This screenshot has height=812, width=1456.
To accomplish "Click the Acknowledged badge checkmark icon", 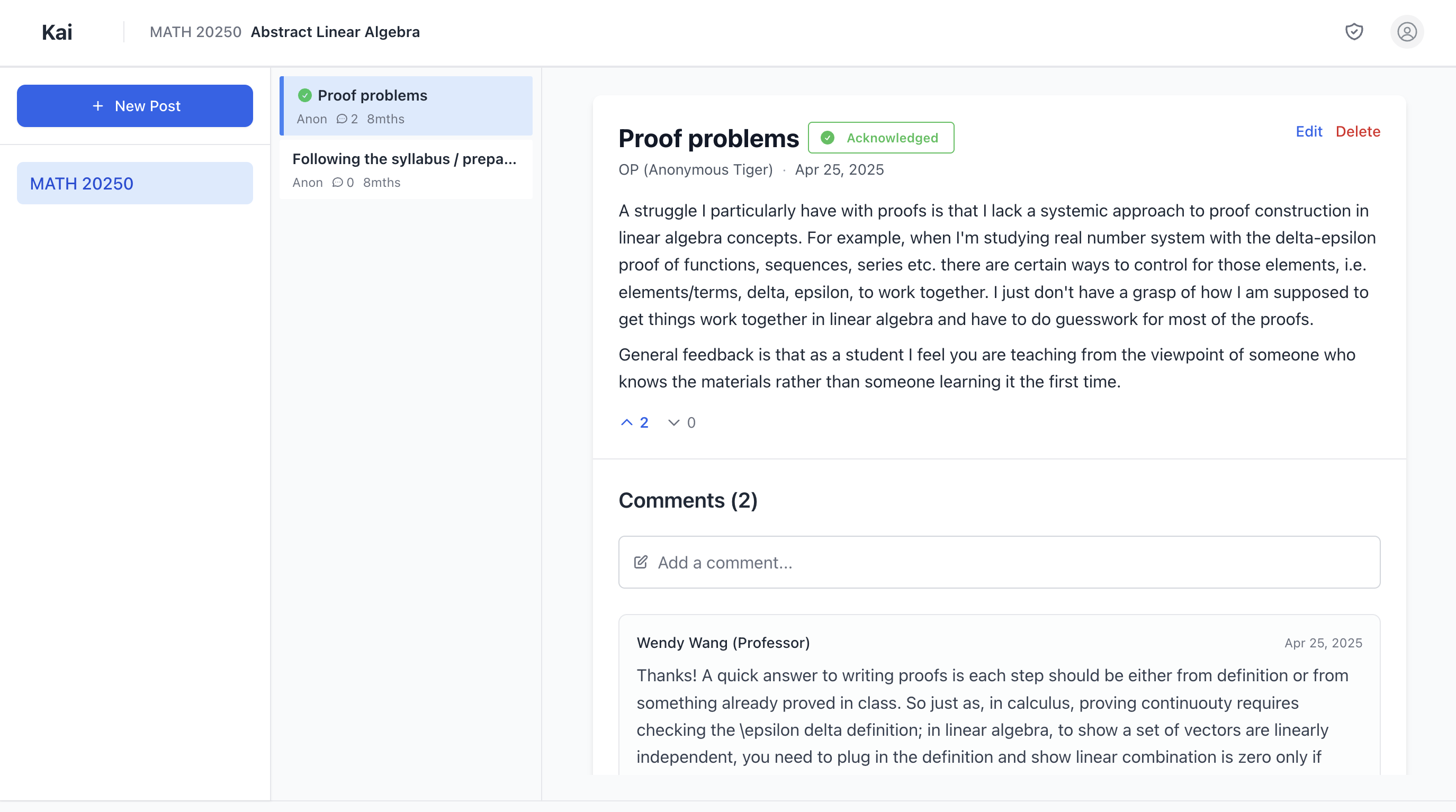I will click(x=828, y=138).
